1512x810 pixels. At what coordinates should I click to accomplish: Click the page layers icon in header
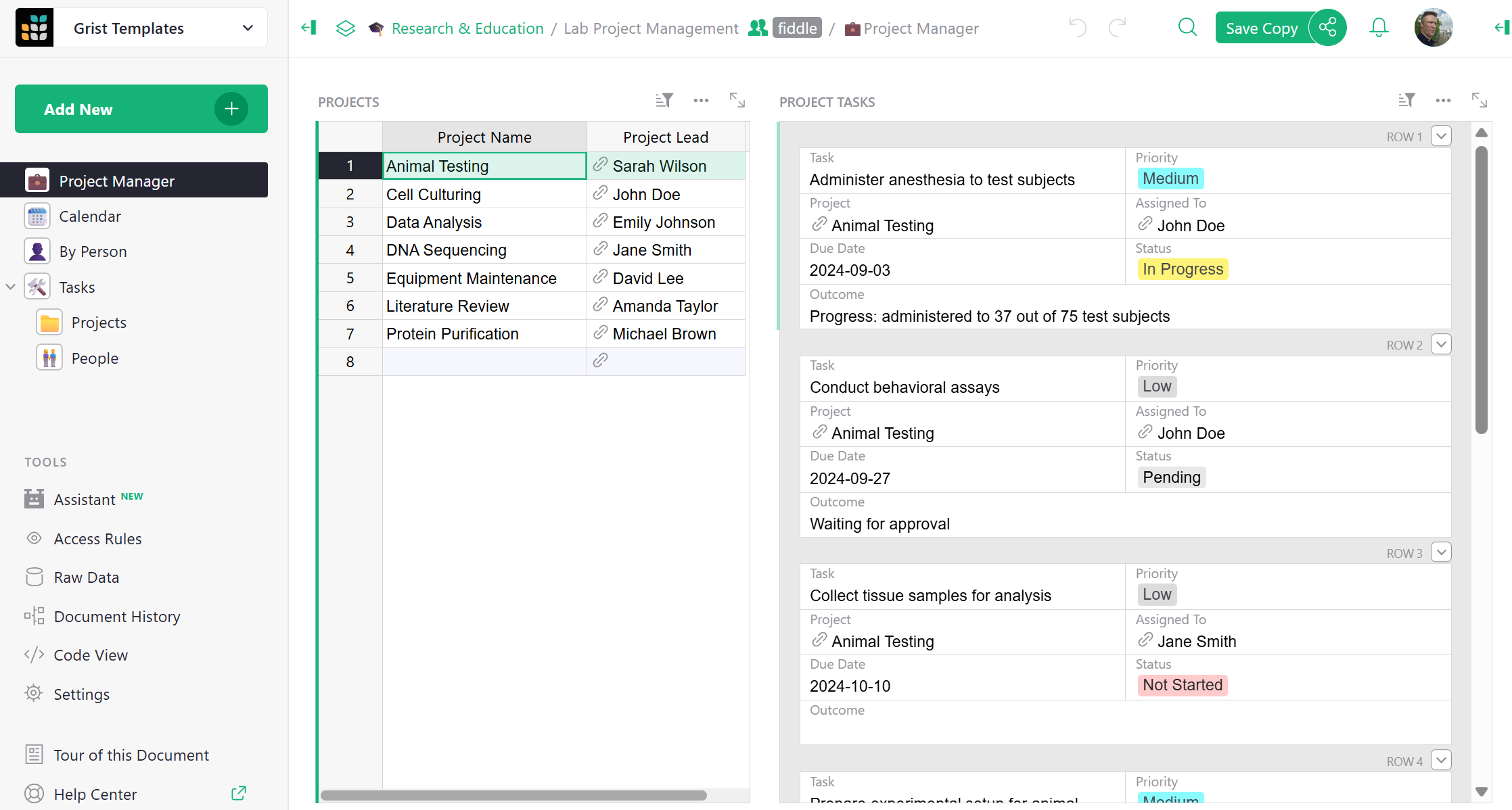coord(345,28)
